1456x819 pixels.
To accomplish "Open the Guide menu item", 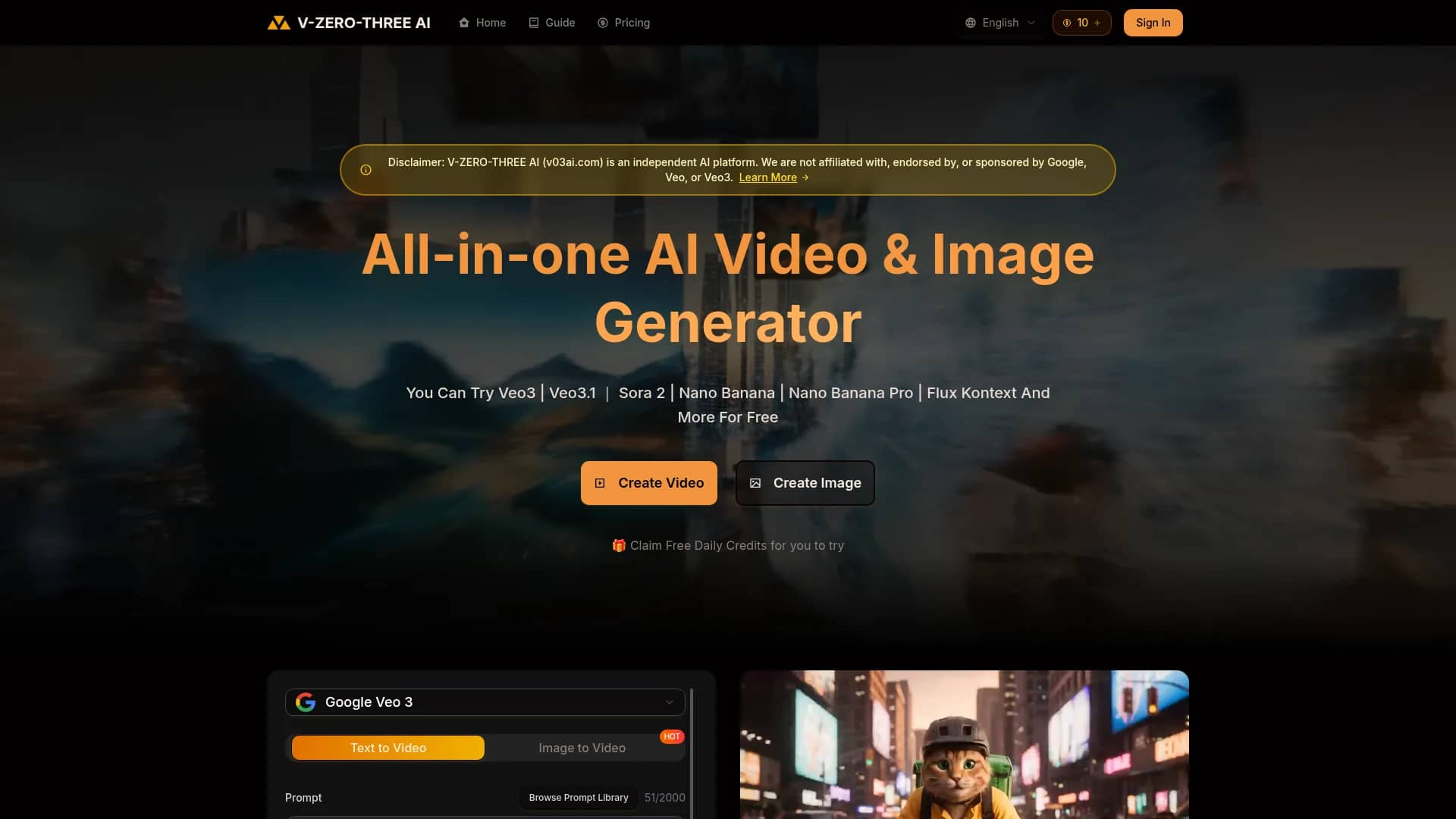I will 552,23.
